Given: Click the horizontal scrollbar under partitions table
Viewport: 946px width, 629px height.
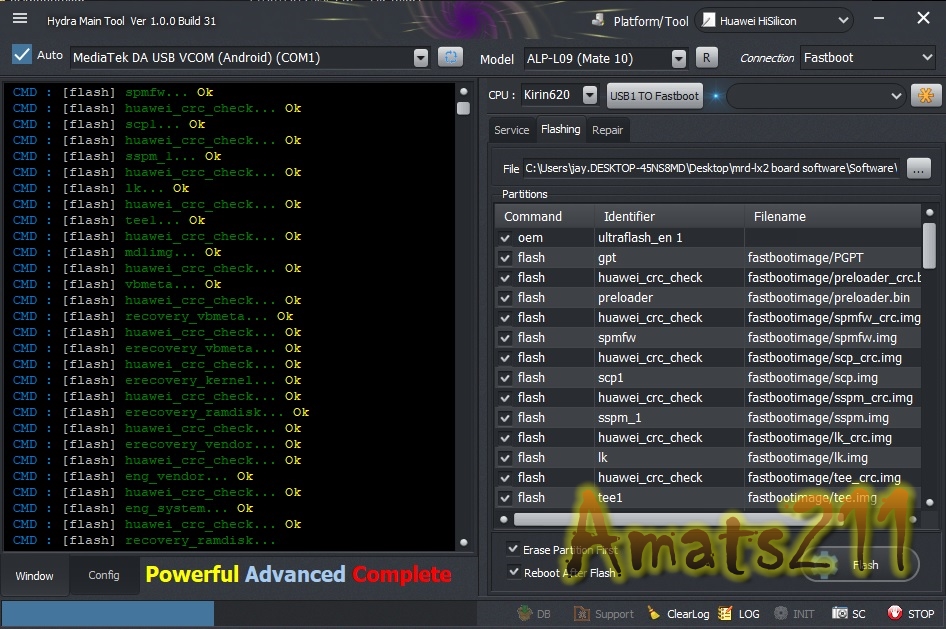Looking at the screenshot, I should (706, 519).
